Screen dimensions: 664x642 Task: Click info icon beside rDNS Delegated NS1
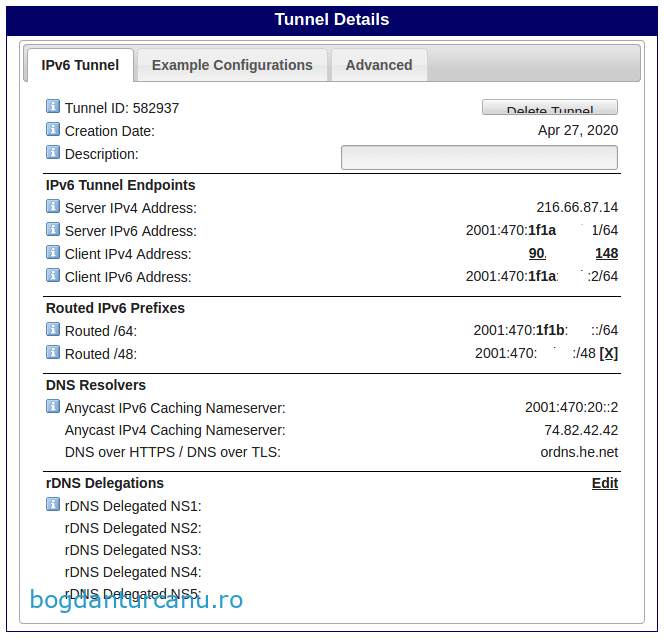[53, 505]
